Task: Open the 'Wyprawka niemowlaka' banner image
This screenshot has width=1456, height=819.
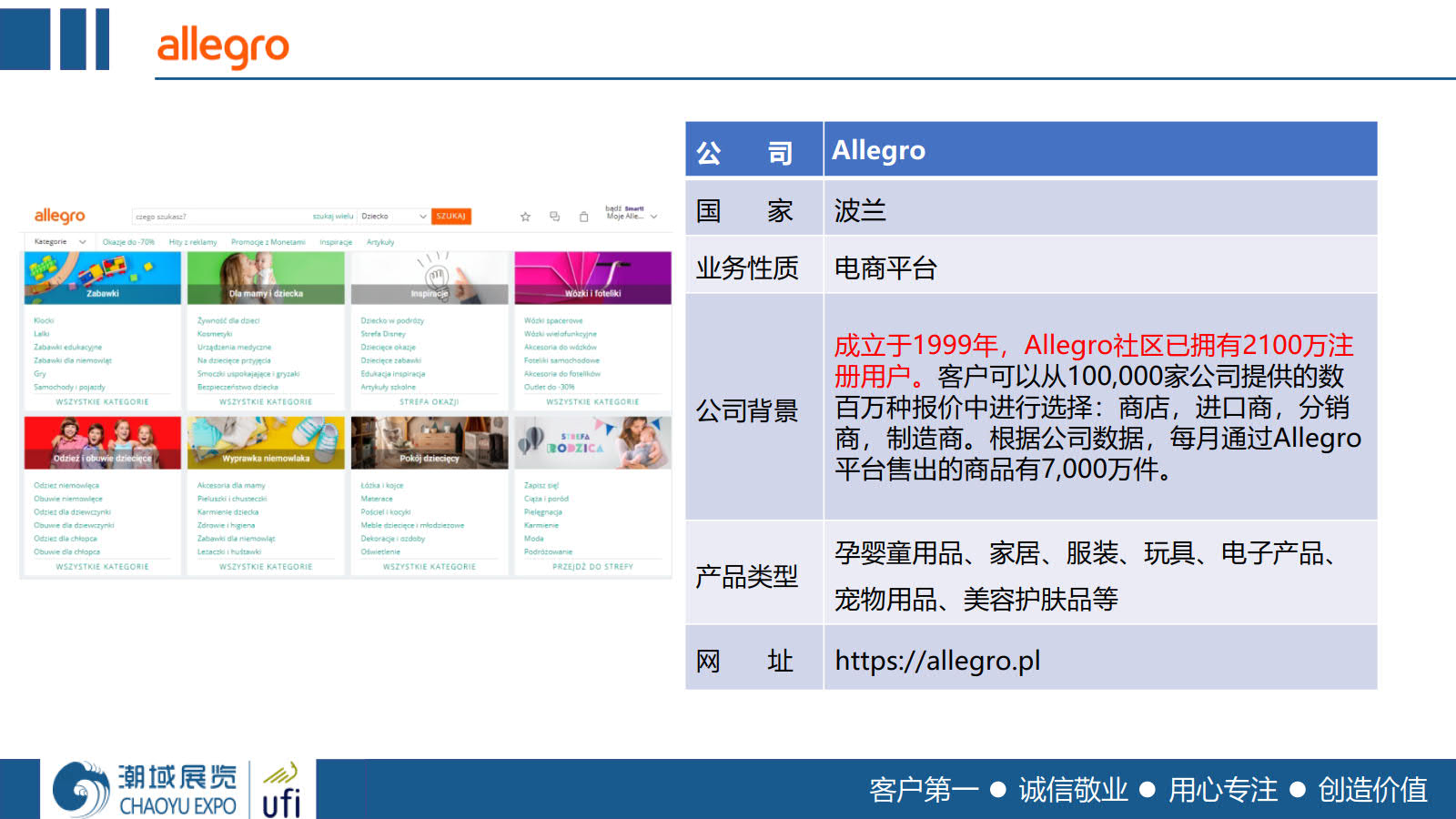Action: click(266, 443)
